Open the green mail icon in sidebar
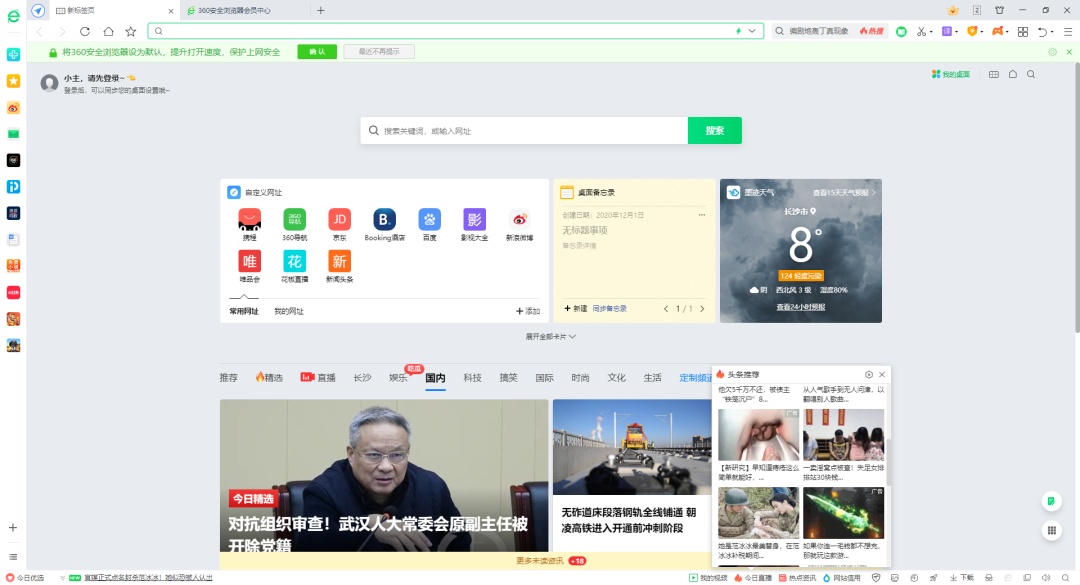 point(13,134)
